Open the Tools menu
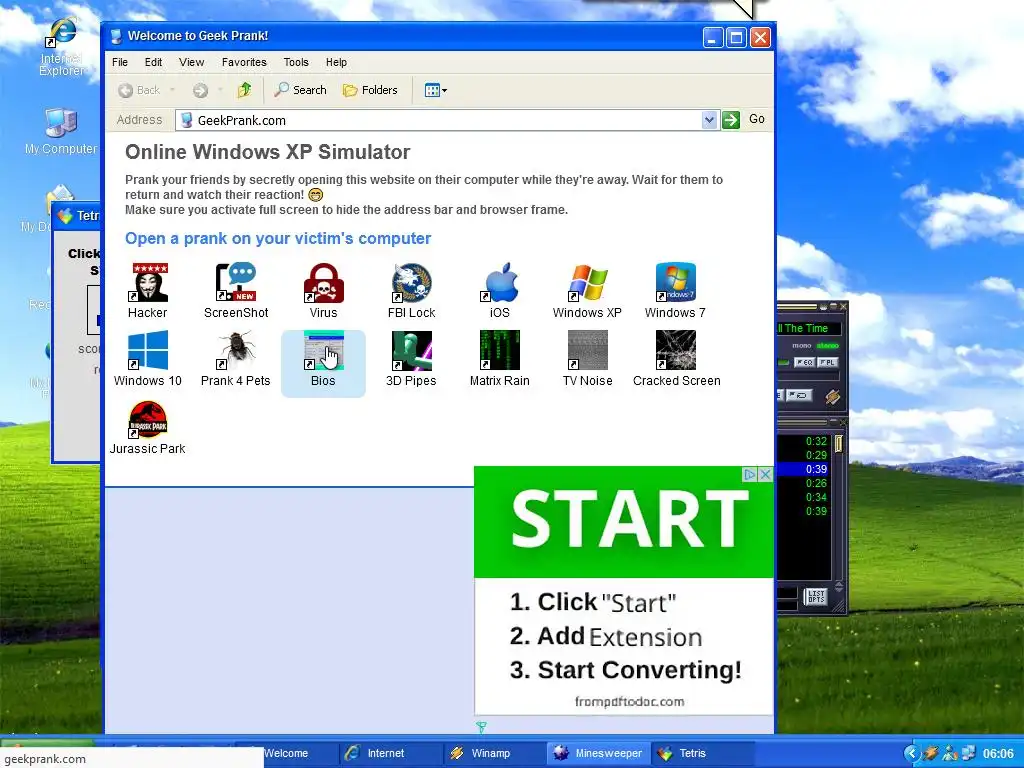The image size is (1024, 768). coord(296,62)
